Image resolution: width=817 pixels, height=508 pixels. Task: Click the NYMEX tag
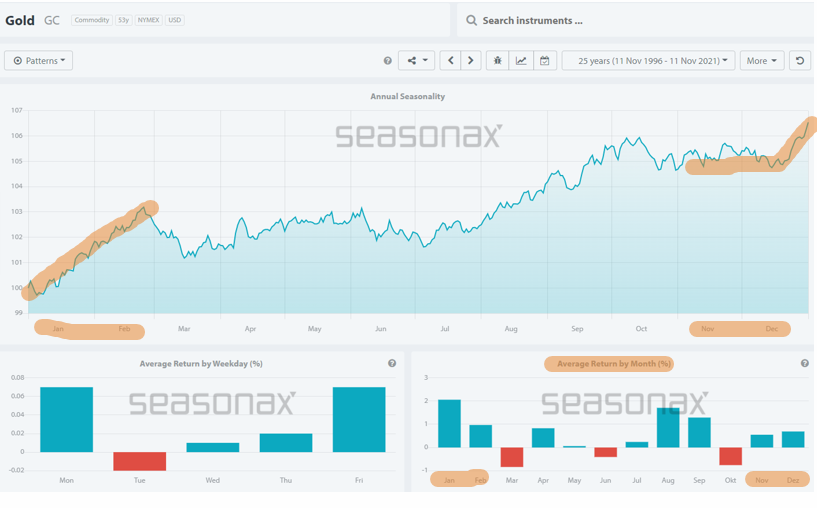[x=148, y=20]
